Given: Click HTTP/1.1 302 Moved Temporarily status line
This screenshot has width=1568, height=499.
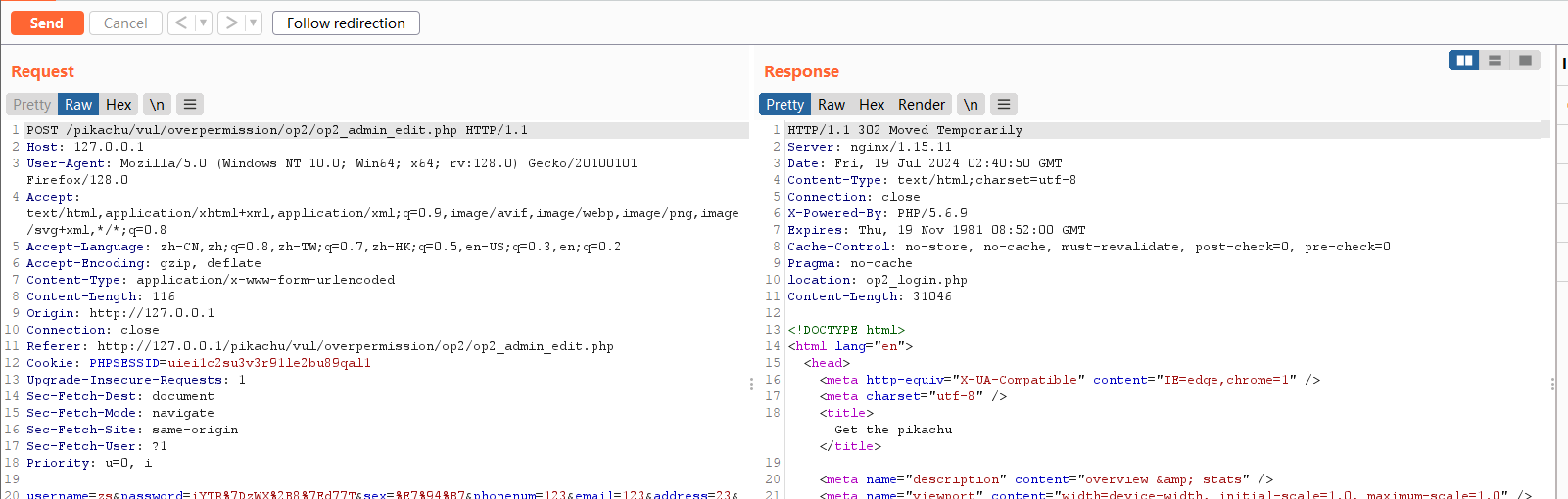Looking at the screenshot, I should click(x=905, y=130).
